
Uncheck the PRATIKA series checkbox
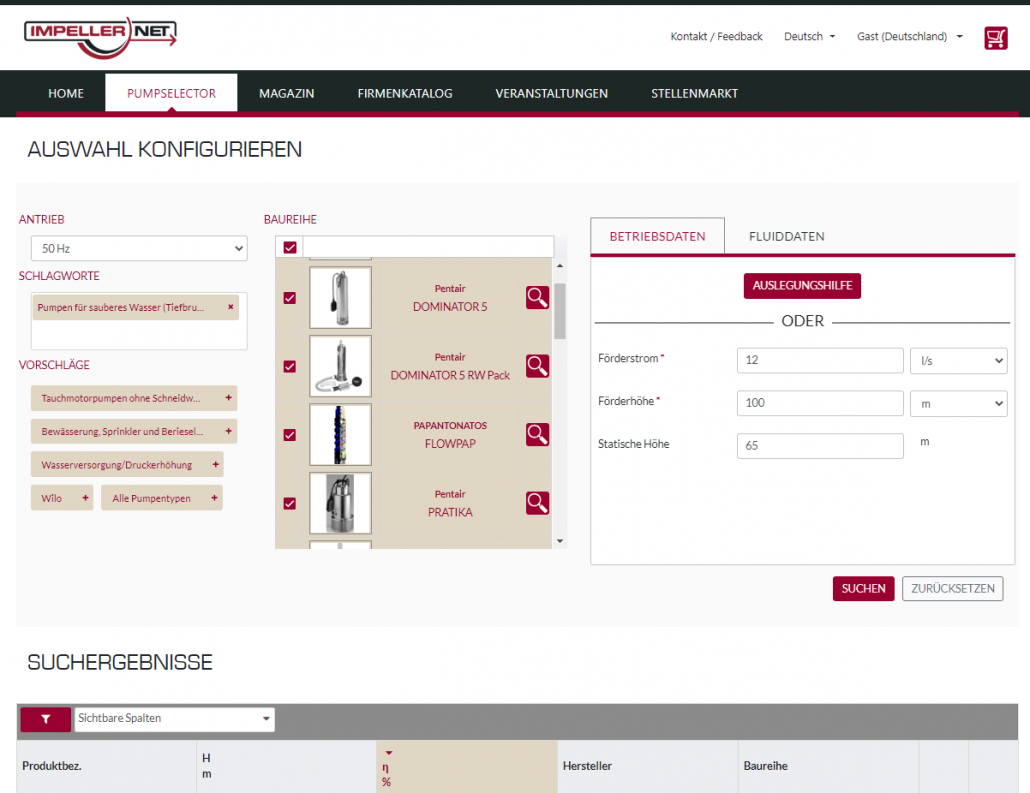click(x=290, y=503)
